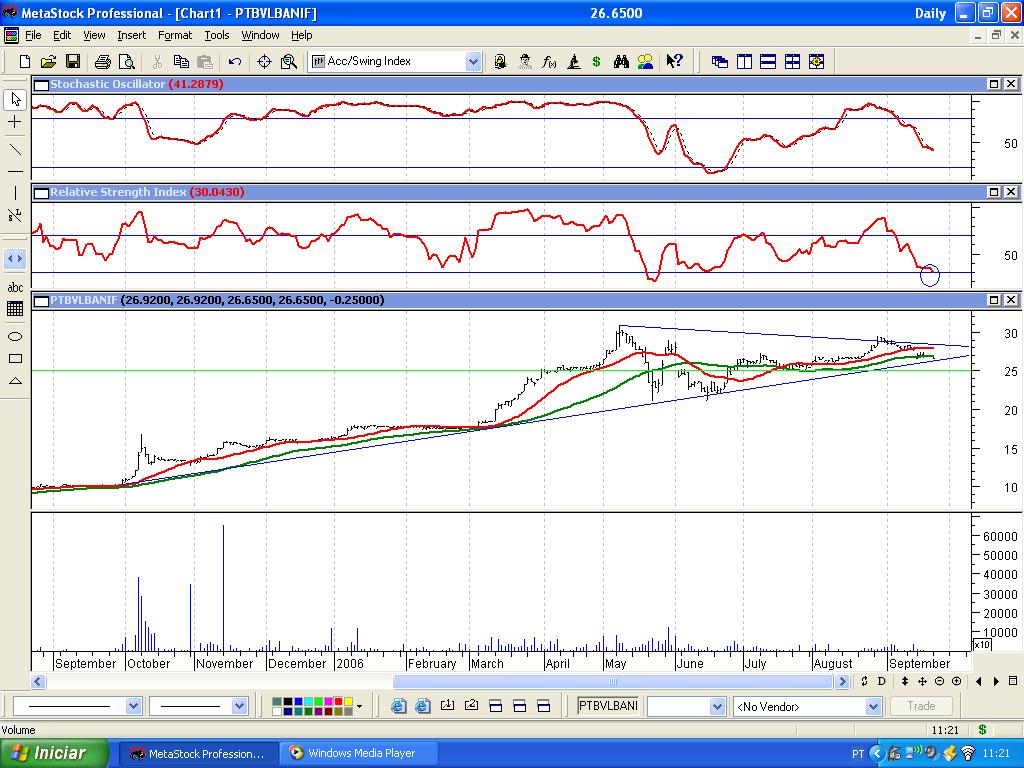The image size is (1024, 768).
Task: Open the Format menu
Action: coord(174,35)
